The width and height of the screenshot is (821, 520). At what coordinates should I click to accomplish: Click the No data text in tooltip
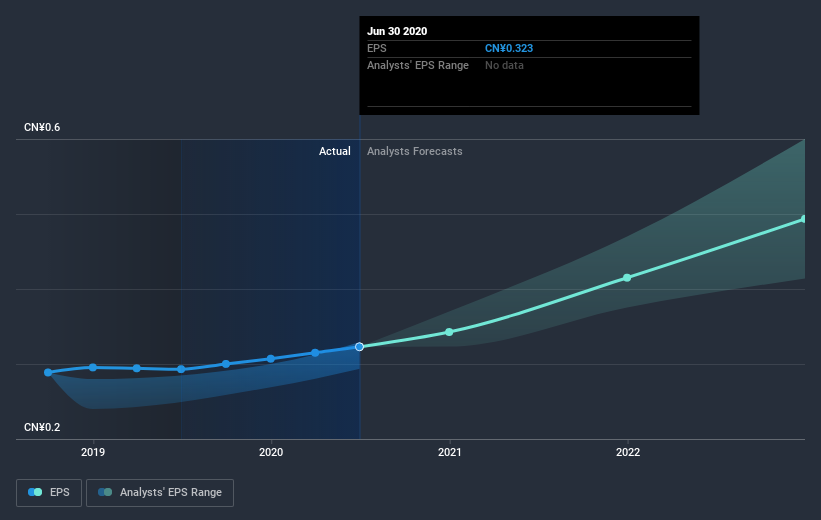click(x=504, y=65)
